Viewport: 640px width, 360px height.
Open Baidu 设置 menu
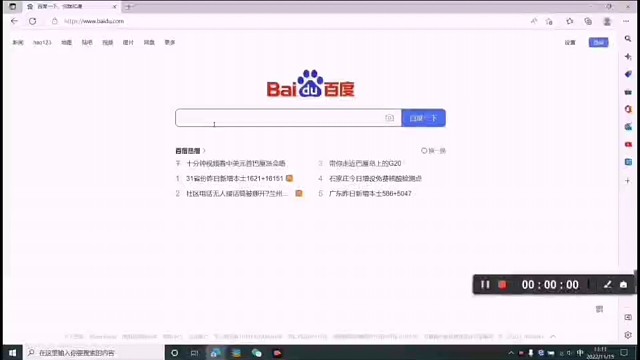pos(570,42)
